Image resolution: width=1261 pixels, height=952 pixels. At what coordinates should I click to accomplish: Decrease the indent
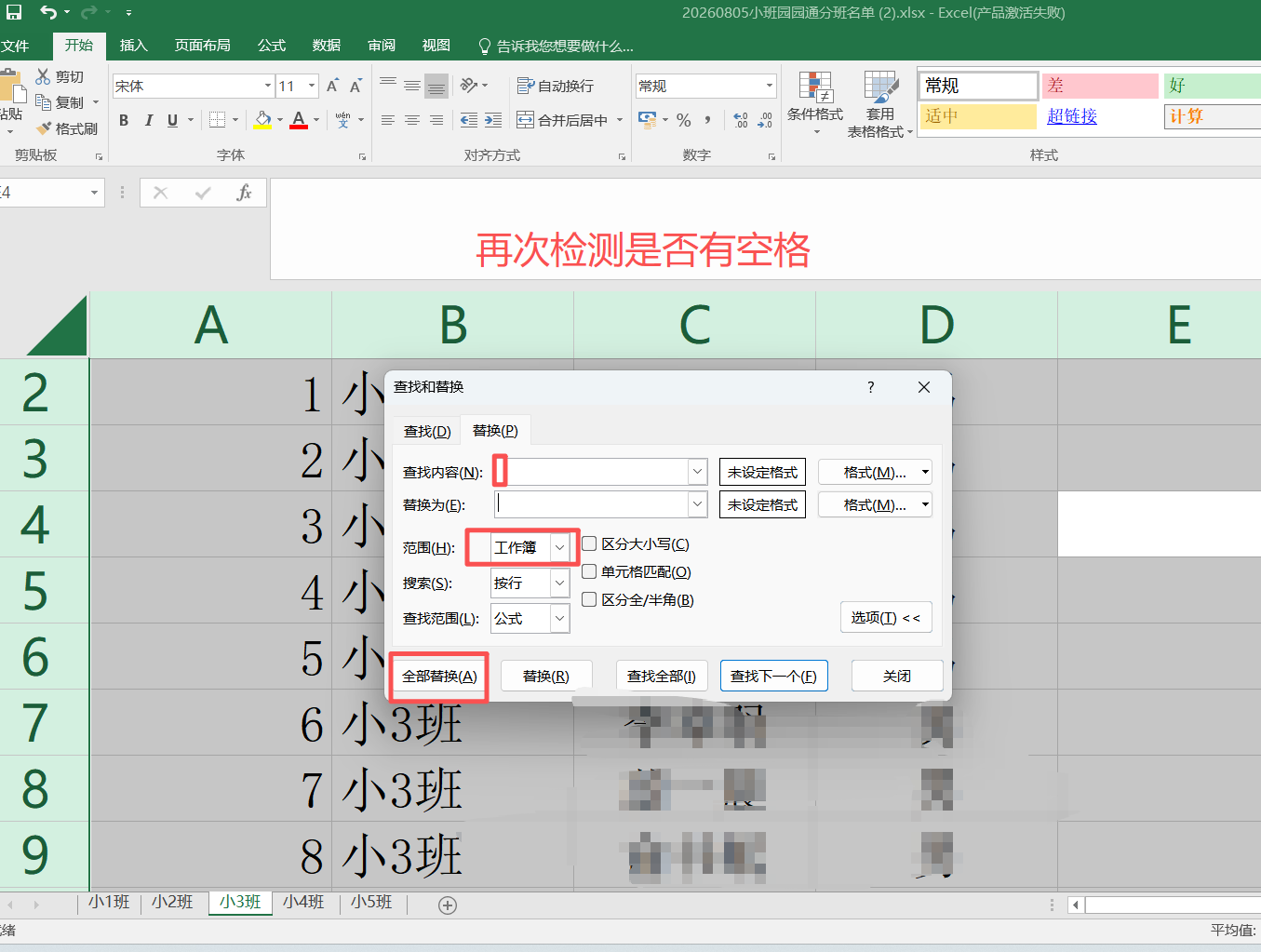469,120
